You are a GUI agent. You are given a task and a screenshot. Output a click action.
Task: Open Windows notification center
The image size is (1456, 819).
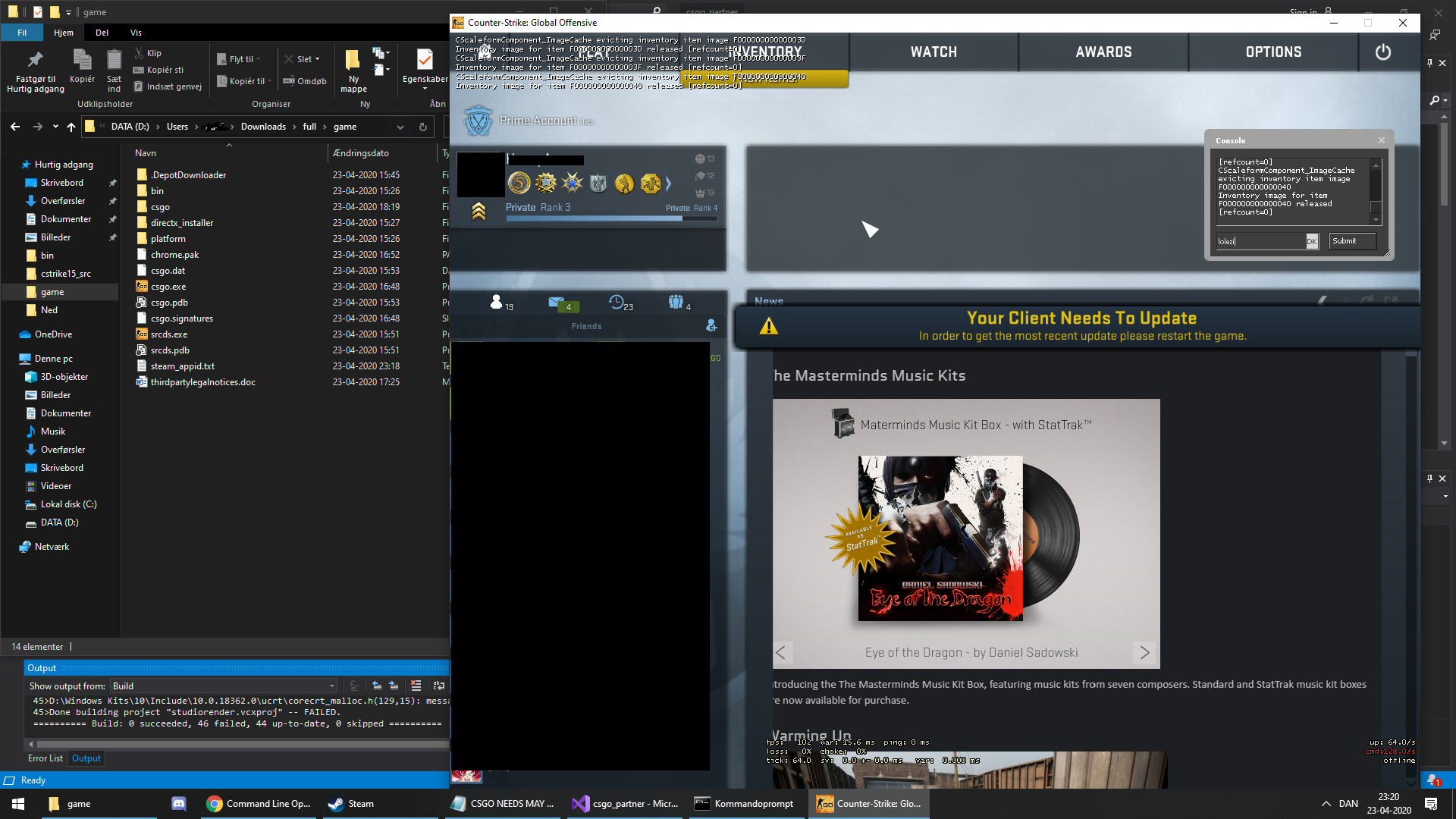(1431, 804)
